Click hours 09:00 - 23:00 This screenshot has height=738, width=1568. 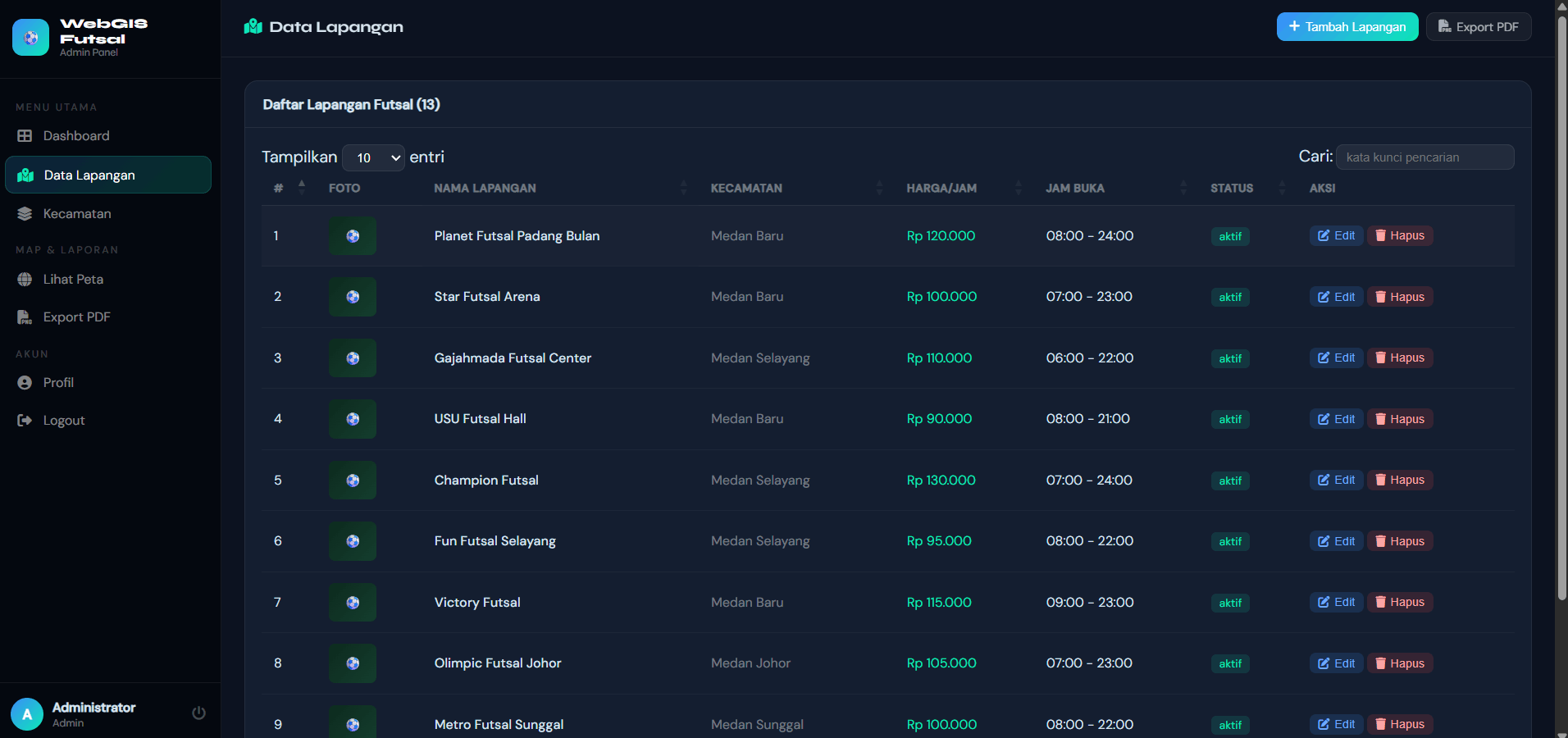click(x=1090, y=603)
